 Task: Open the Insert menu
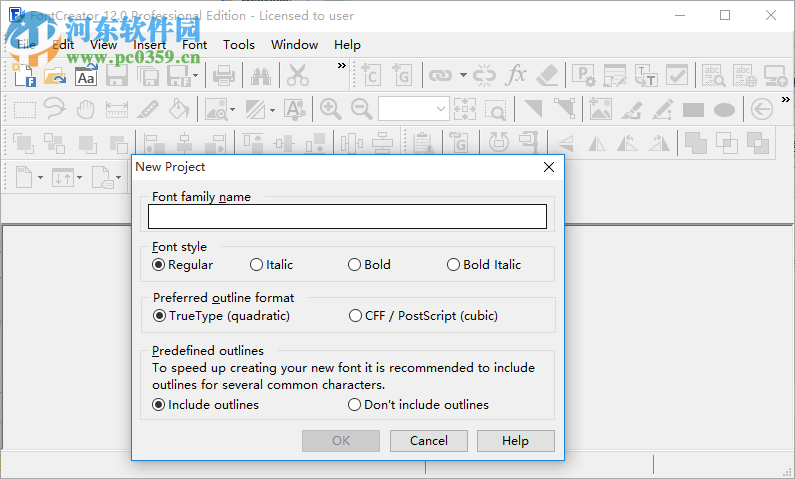(x=150, y=45)
